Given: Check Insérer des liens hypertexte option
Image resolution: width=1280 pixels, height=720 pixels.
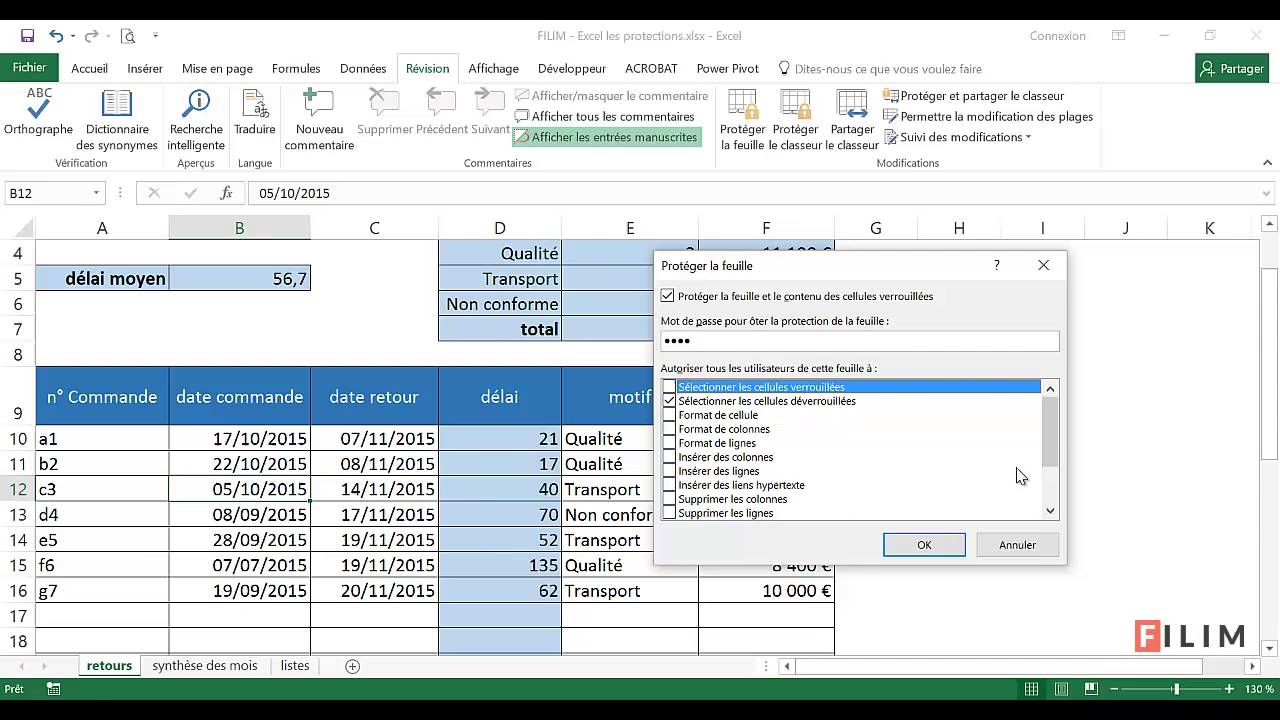Looking at the screenshot, I should tap(670, 485).
